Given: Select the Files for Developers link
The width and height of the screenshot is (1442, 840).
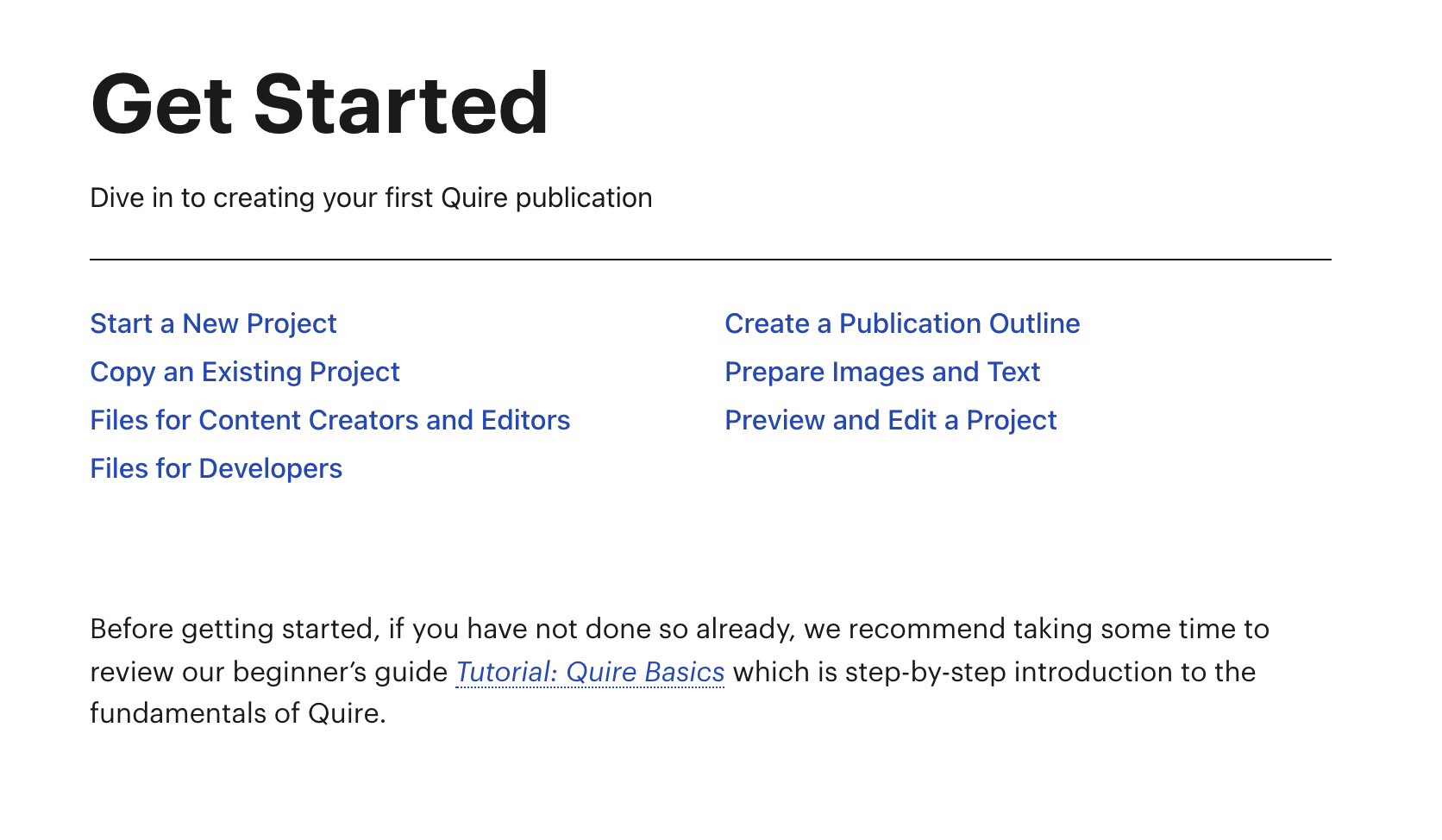Looking at the screenshot, I should (216, 468).
